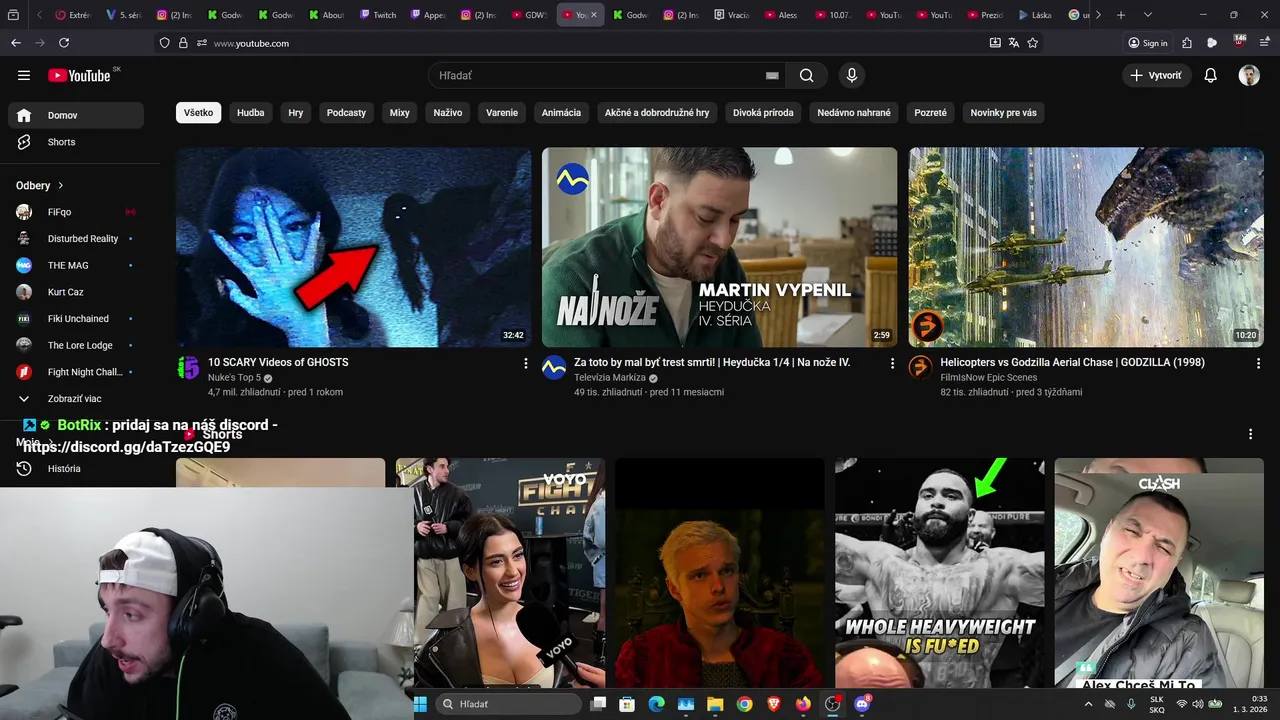This screenshot has width=1280, height=720.
Task: Select the Podcasty filter chip
Action: [346, 113]
